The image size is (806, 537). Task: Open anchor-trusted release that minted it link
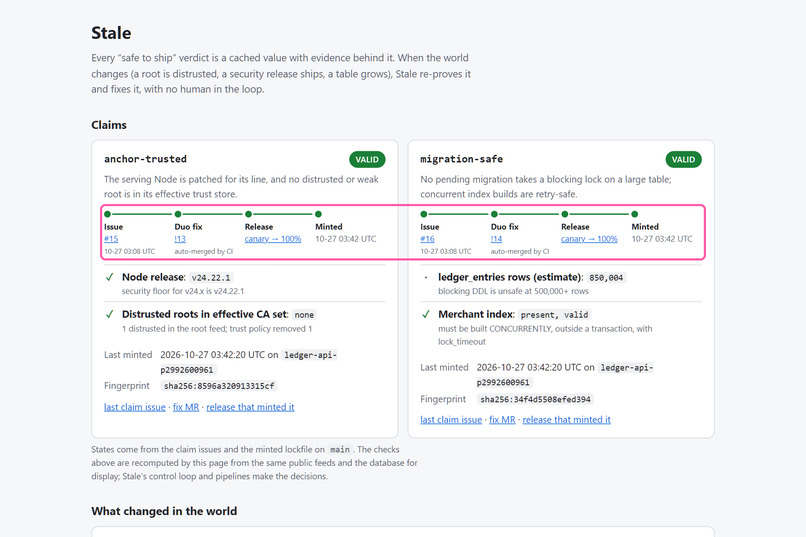click(x=250, y=407)
